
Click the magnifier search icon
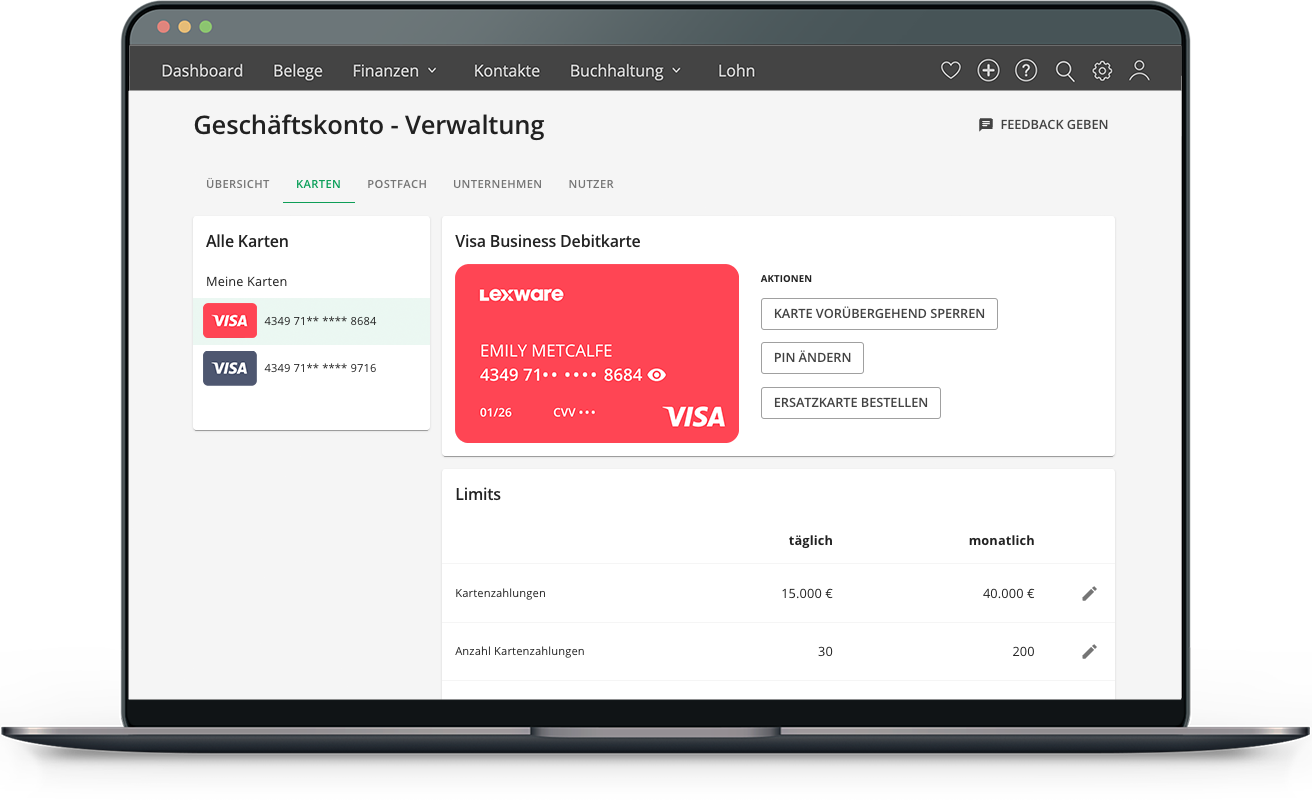1065,71
